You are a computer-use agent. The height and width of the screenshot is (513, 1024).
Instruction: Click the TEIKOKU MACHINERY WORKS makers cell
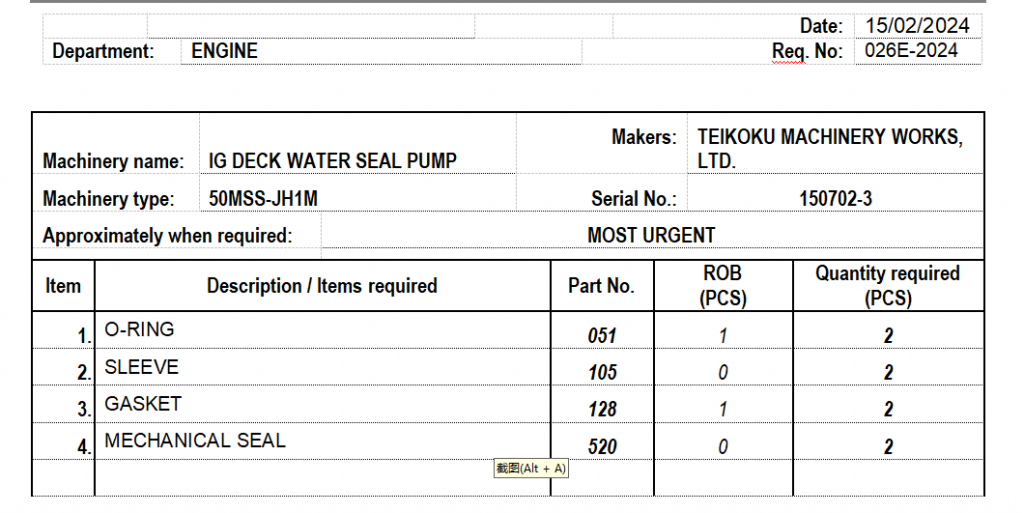830,148
